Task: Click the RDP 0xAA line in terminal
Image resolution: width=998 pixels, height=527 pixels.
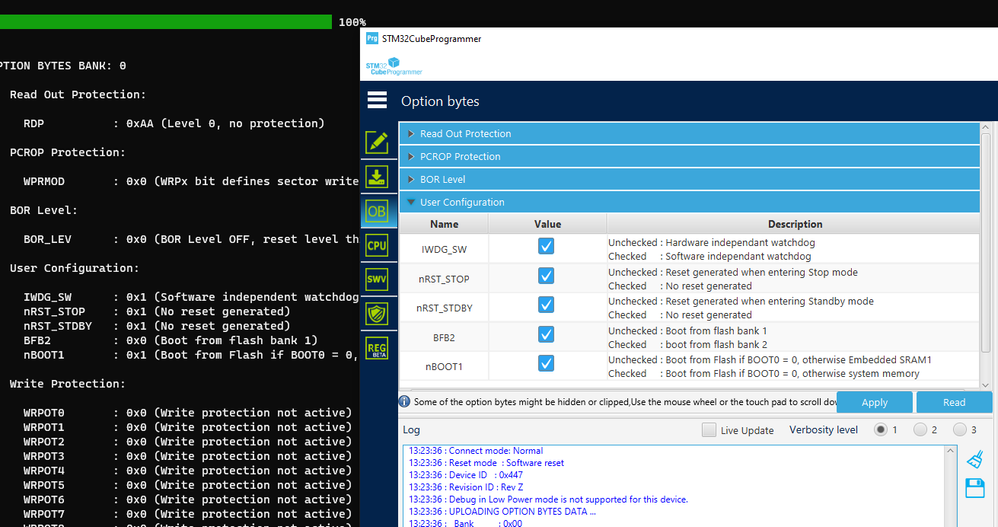Action: 174,123
